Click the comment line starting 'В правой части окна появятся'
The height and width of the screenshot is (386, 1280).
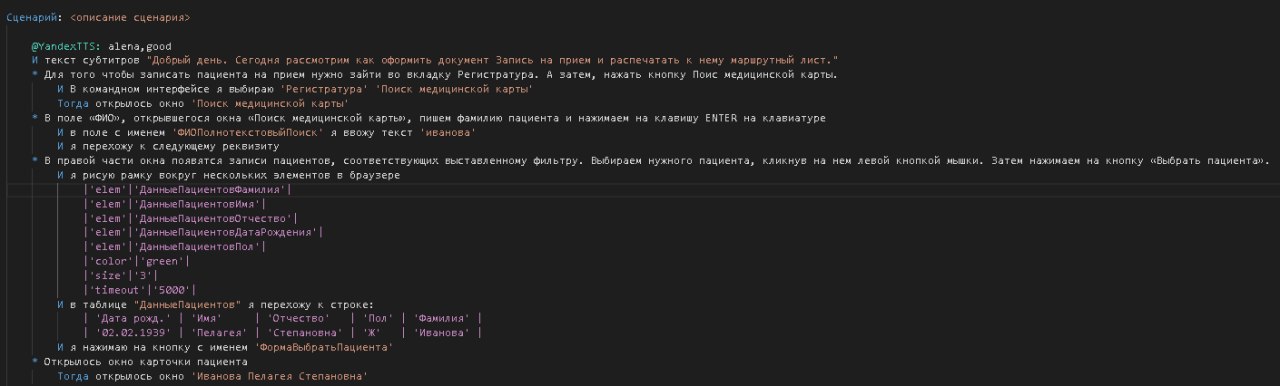point(651,160)
